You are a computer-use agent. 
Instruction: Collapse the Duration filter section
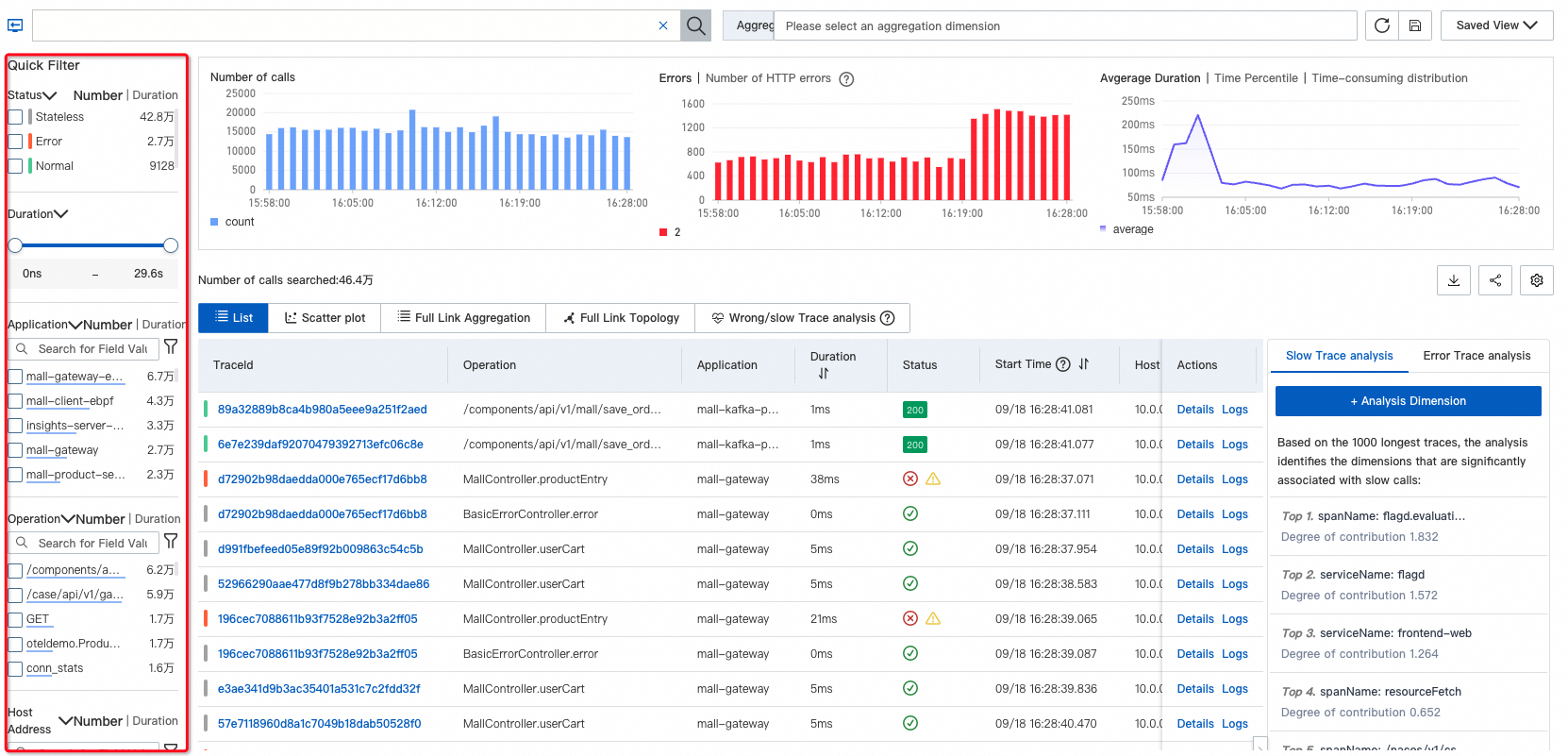pyautogui.click(x=60, y=214)
